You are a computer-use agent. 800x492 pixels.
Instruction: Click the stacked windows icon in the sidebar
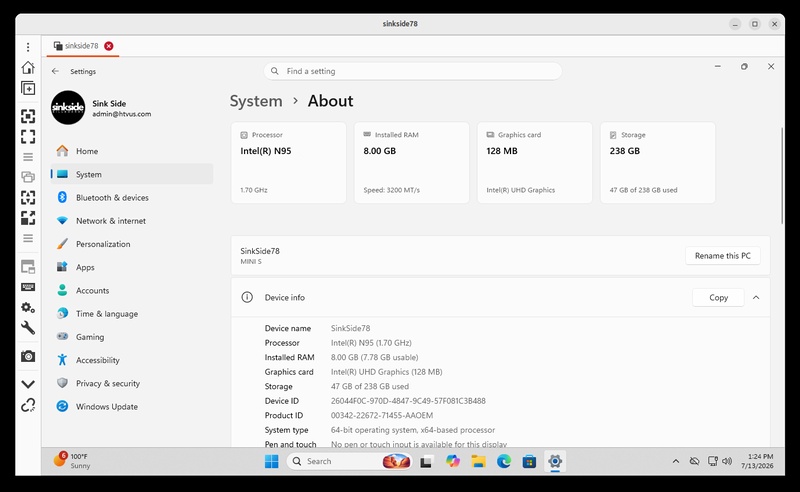click(x=28, y=177)
